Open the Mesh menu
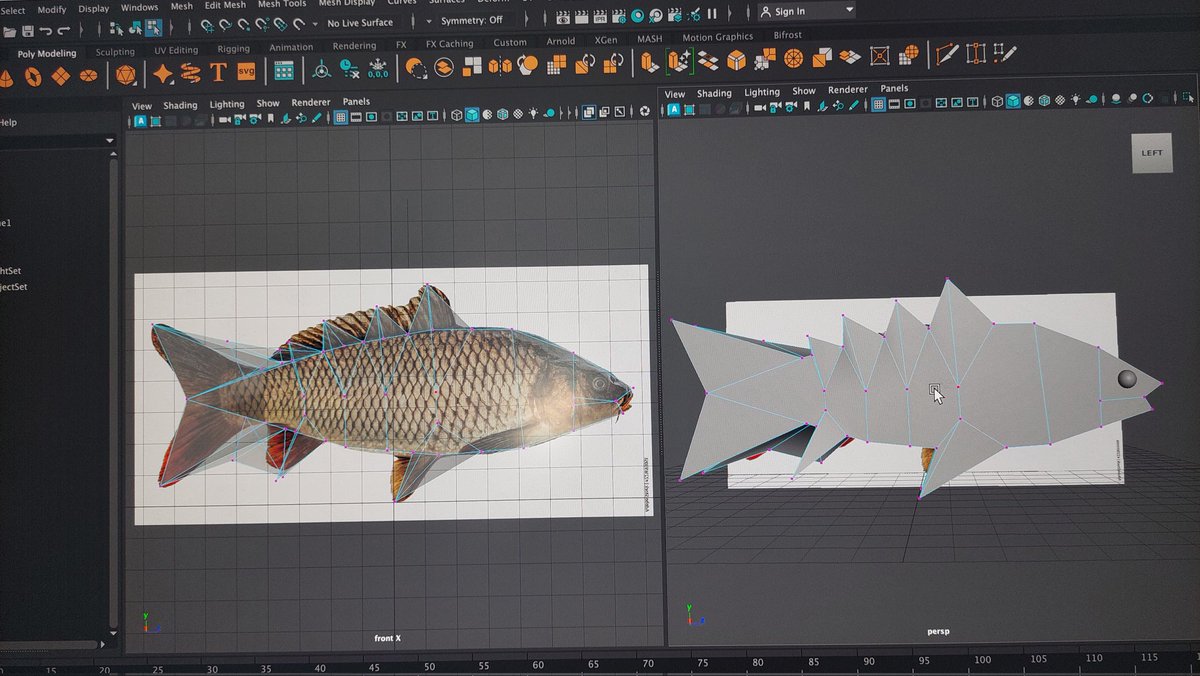1200x676 pixels. (x=182, y=6)
